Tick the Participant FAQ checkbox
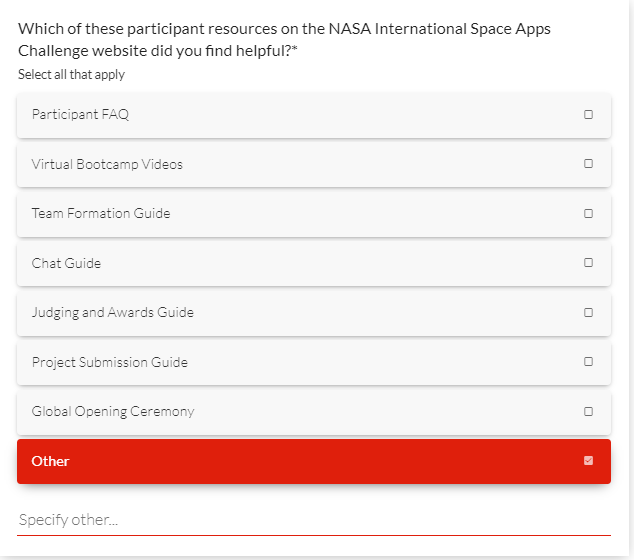This screenshot has width=634, height=560. (x=588, y=115)
